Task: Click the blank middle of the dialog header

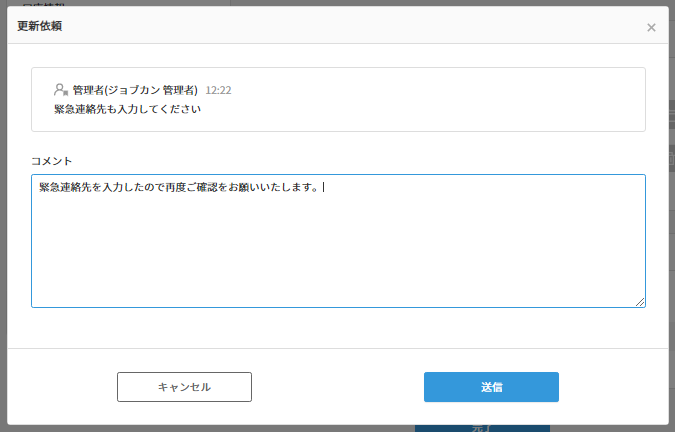Action: click(x=340, y=26)
